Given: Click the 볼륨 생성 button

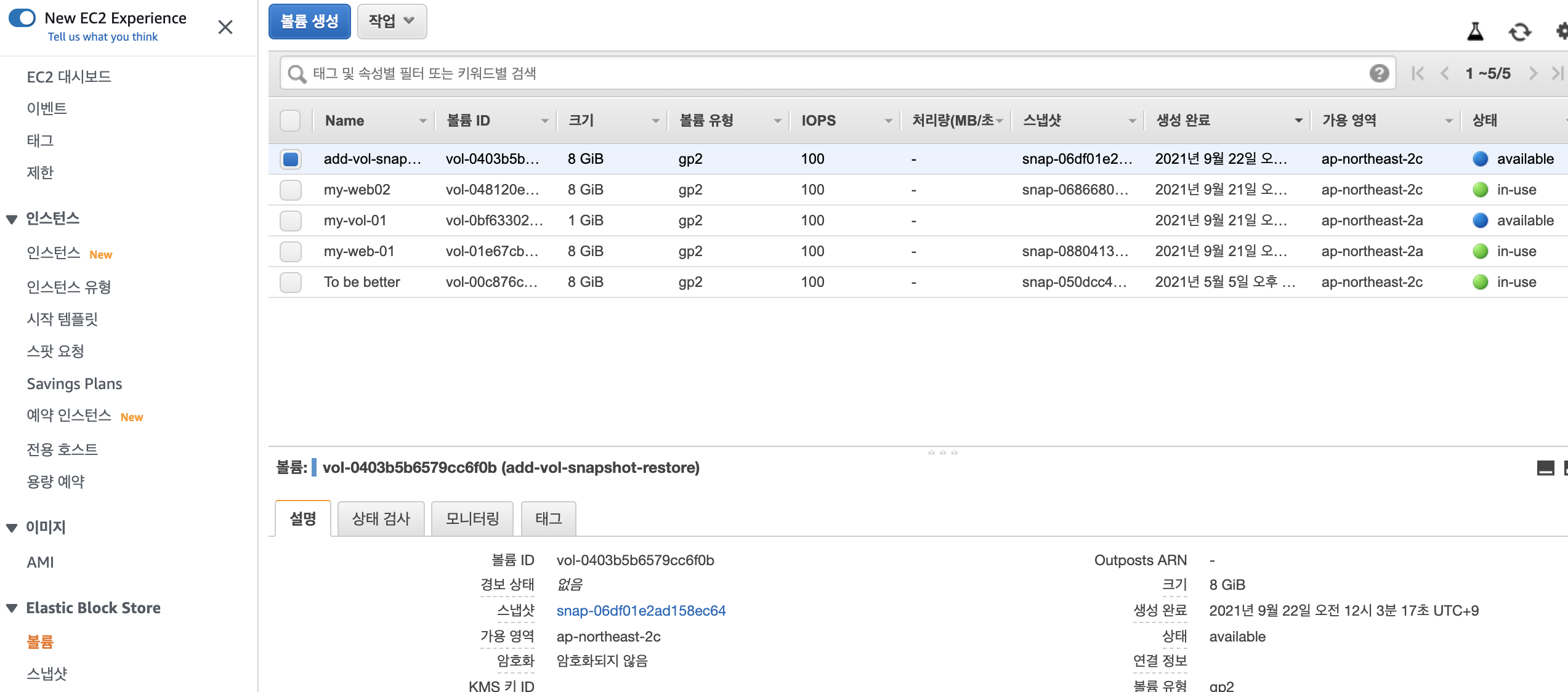Looking at the screenshot, I should [309, 22].
